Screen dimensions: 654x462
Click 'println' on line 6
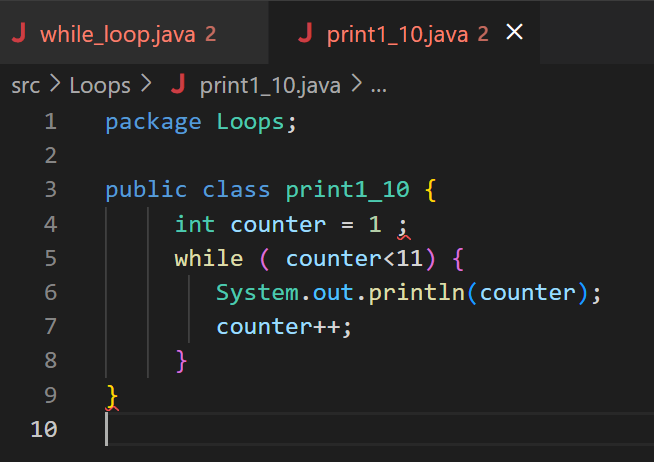click(417, 293)
